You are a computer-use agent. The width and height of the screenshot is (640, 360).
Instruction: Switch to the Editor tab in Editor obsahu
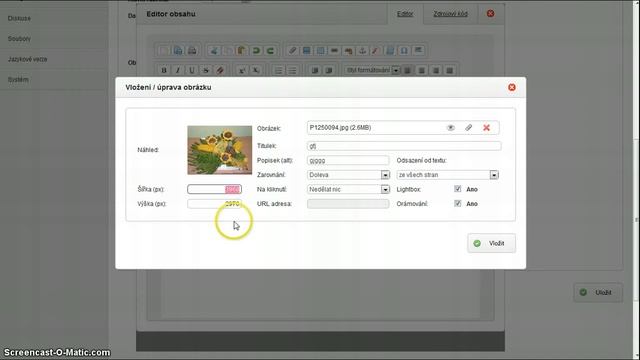coord(405,14)
